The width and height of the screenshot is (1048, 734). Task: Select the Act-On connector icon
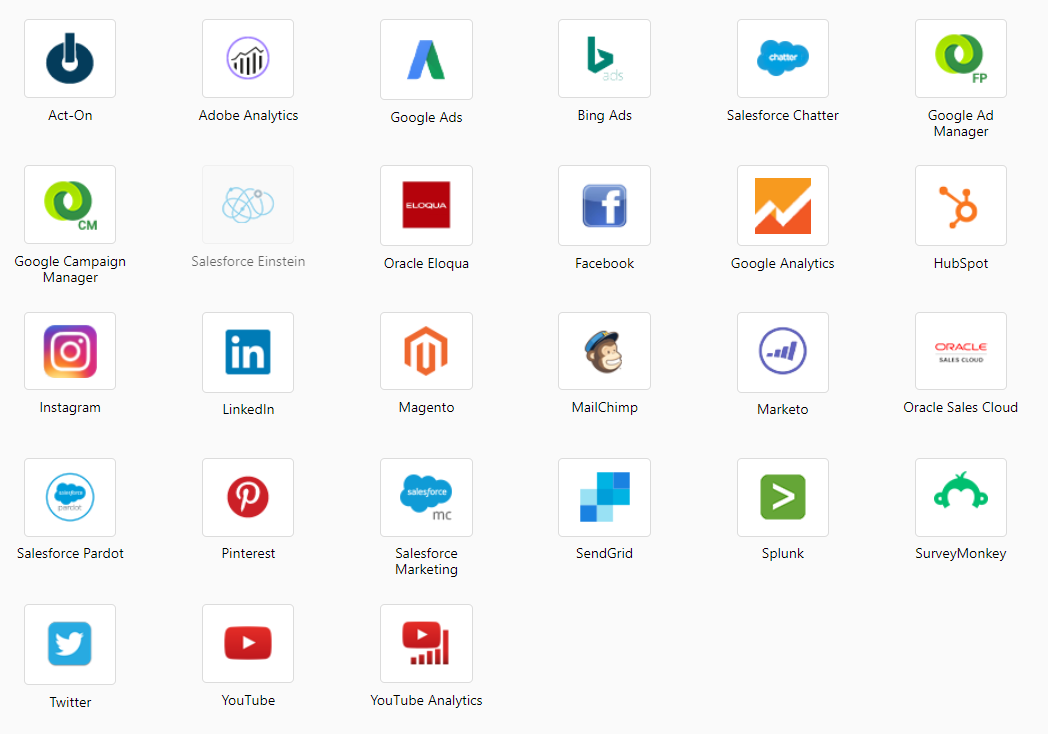point(70,59)
